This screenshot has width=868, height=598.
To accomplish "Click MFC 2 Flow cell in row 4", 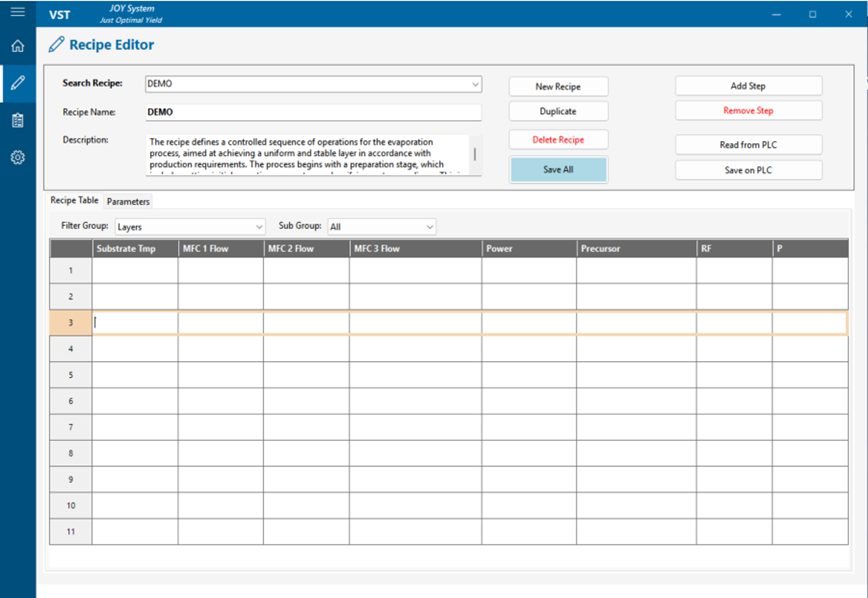I will click(306, 349).
